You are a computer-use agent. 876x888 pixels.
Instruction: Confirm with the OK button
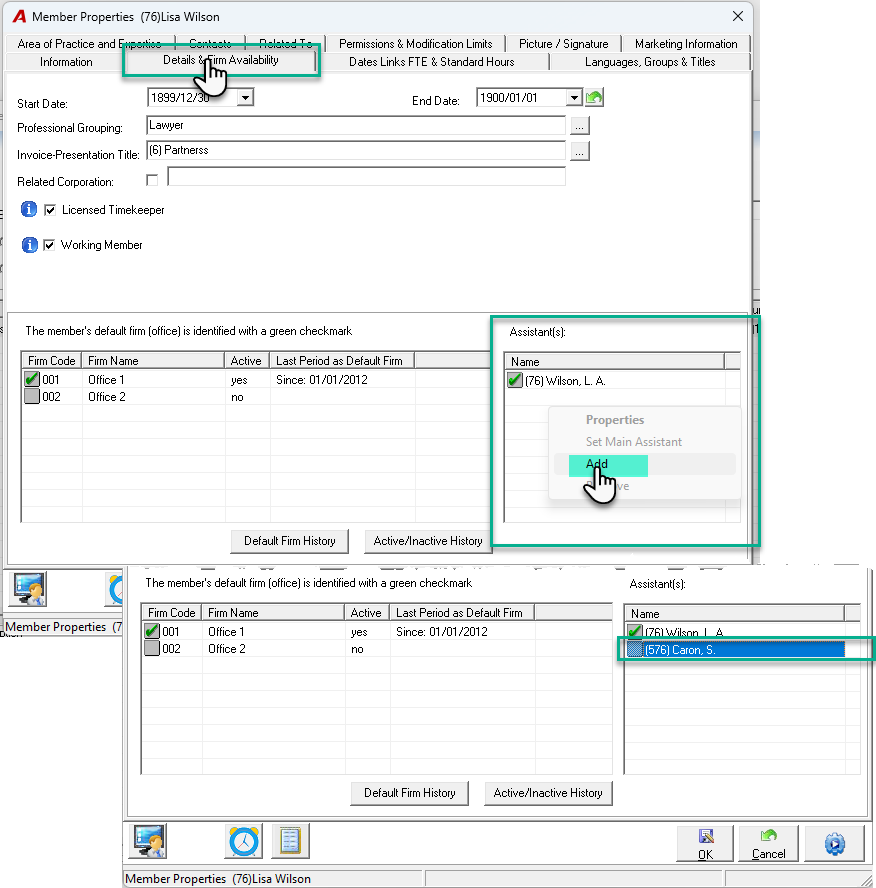(705, 844)
